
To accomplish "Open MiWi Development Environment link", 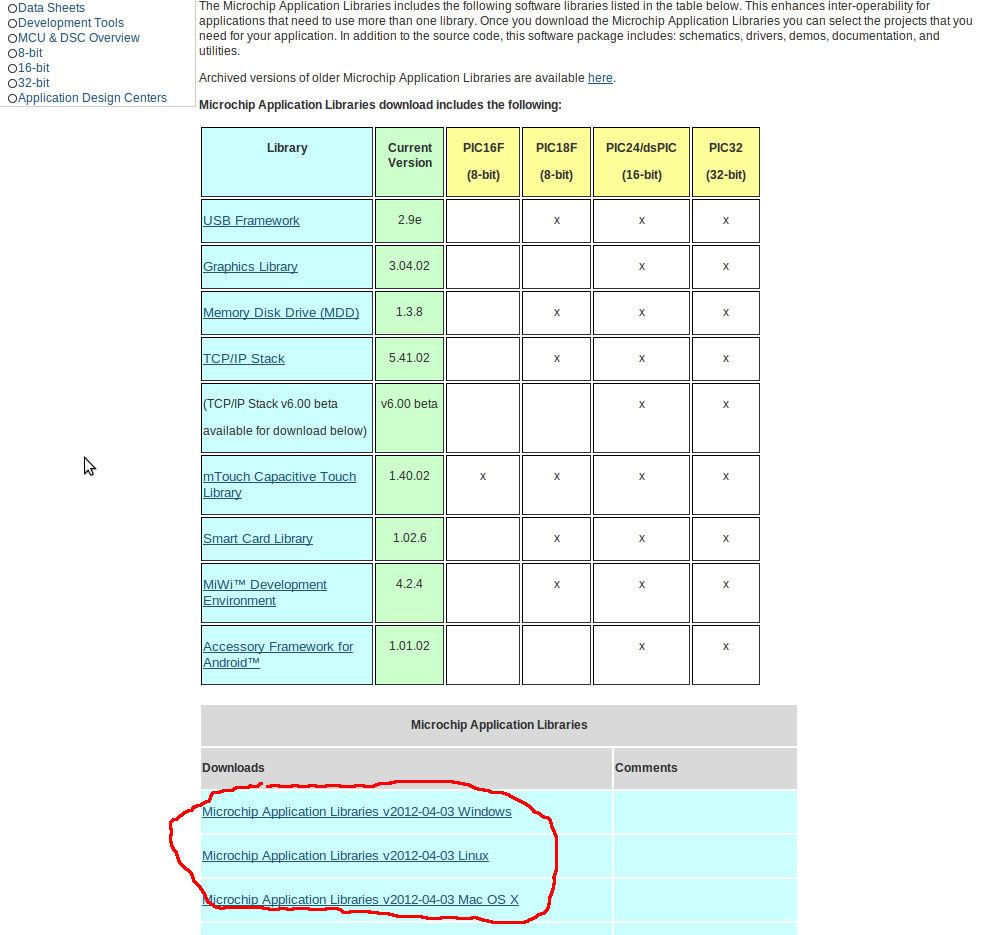I will [x=265, y=593].
